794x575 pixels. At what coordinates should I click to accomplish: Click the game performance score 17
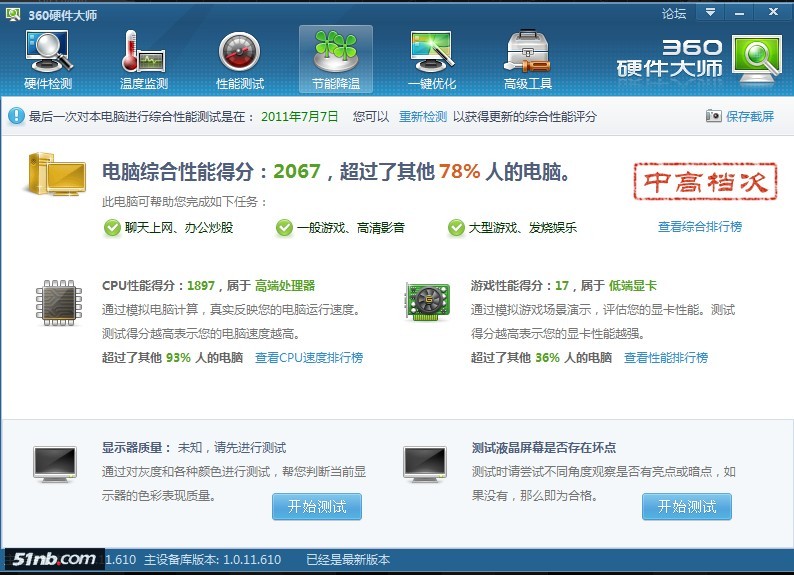562,285
